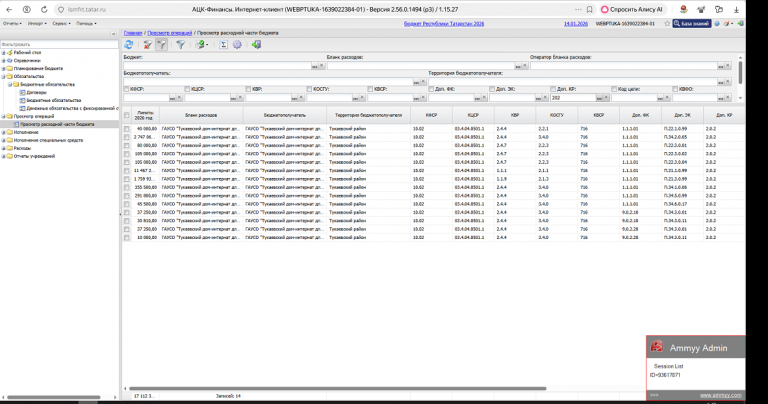The height and width of the screenshot is (404, 768).
Task: Clear the Оператор бланка расходов field
Action: (728, 66)
